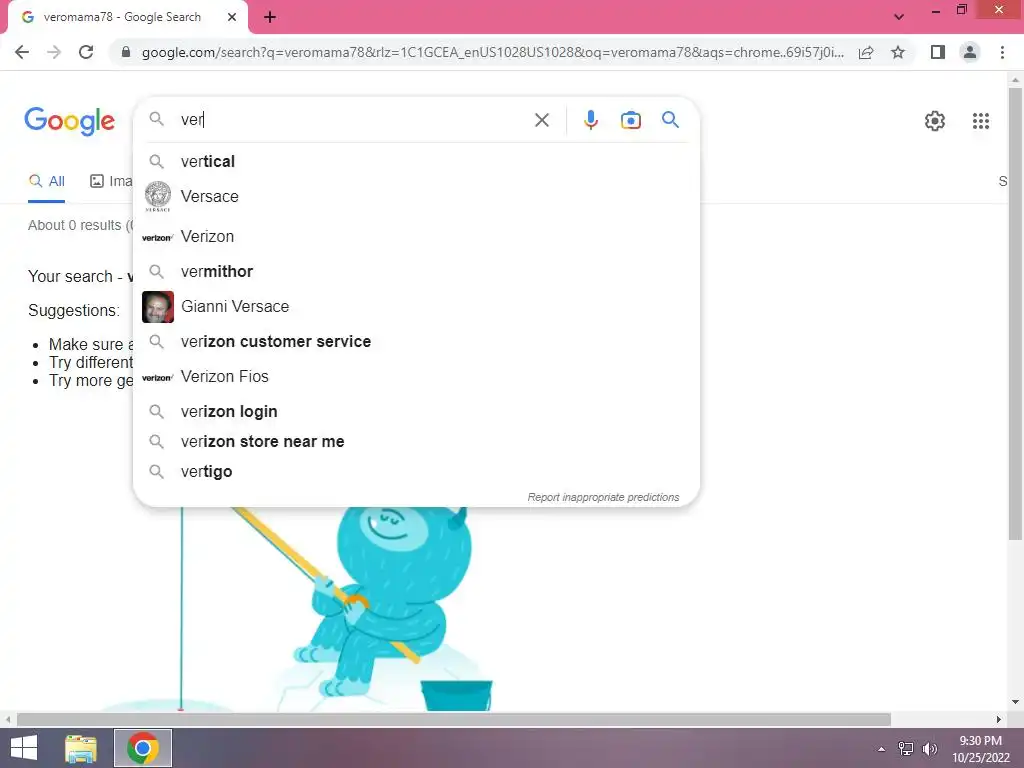Reload the current page
This screenshot has height=768, width=1024.
[86, 52]
